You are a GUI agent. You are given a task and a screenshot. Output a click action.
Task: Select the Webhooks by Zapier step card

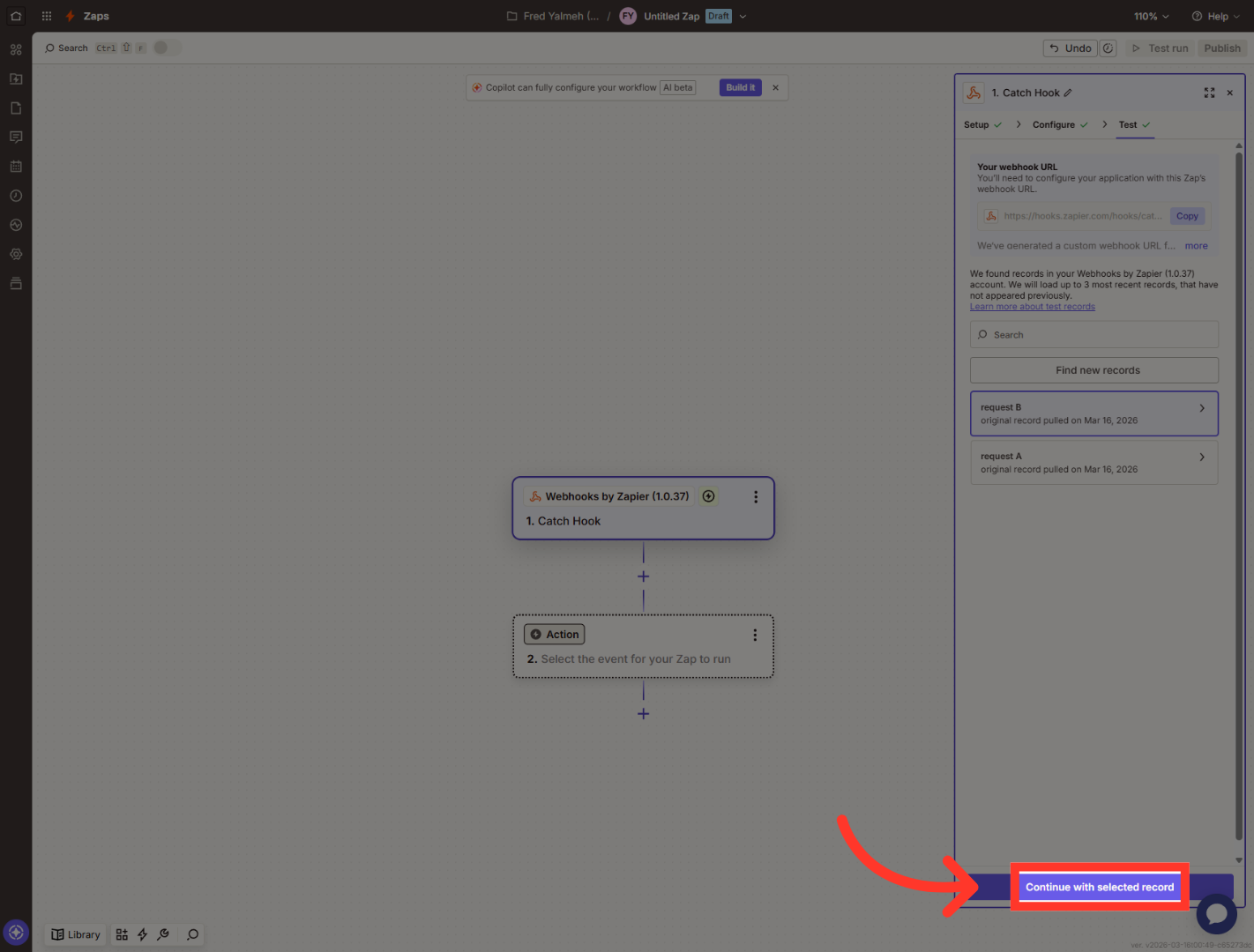pos(643,509)
